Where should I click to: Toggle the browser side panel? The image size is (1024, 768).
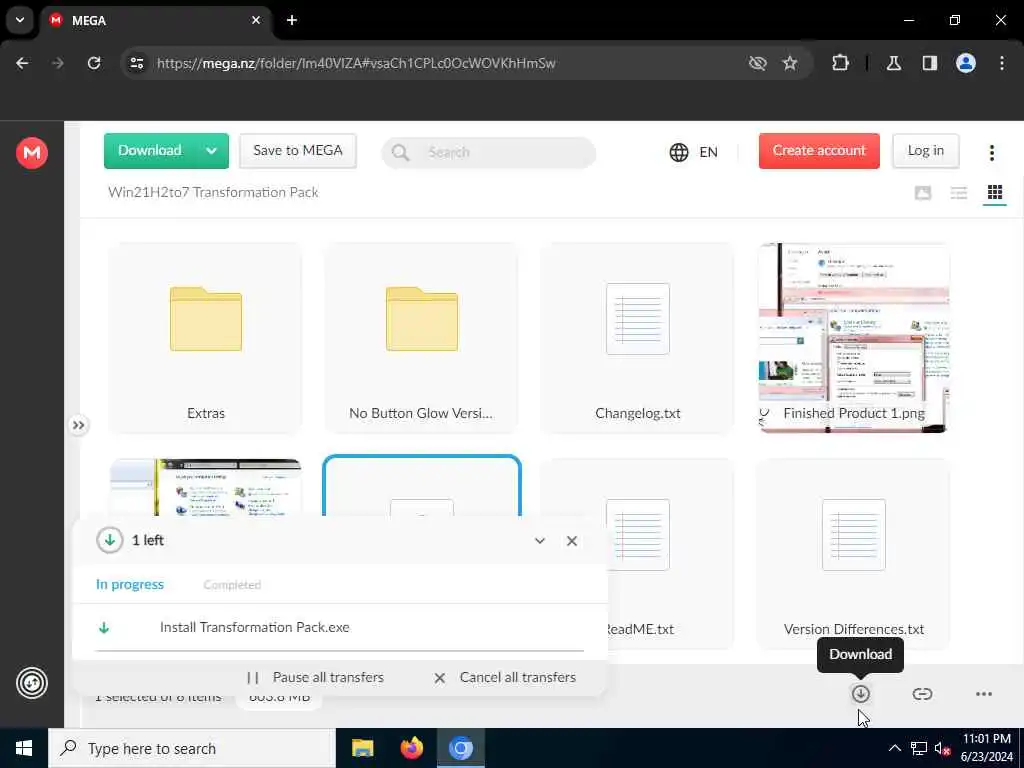coord(930,63)
